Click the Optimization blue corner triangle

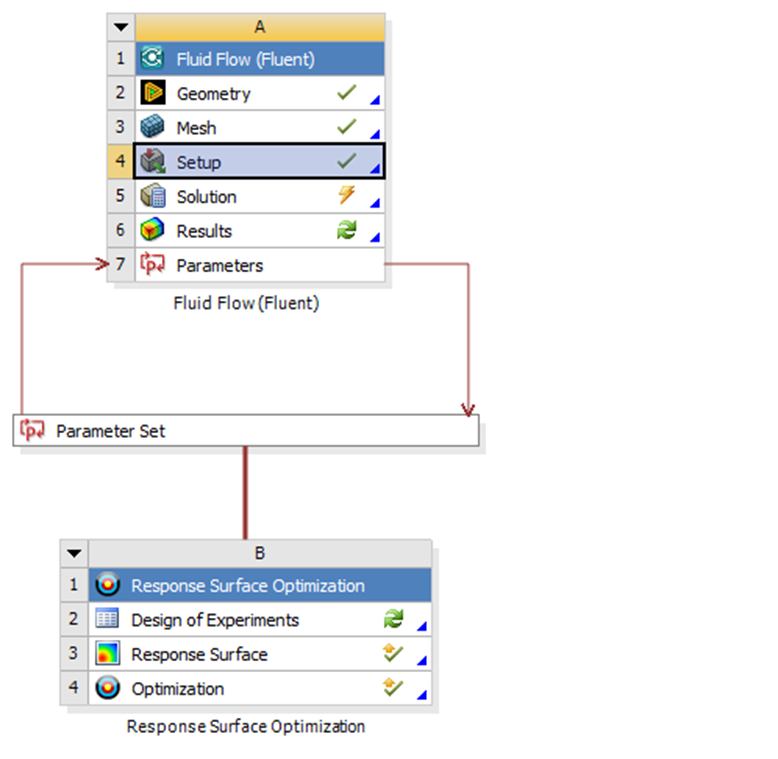coord(422,695)
